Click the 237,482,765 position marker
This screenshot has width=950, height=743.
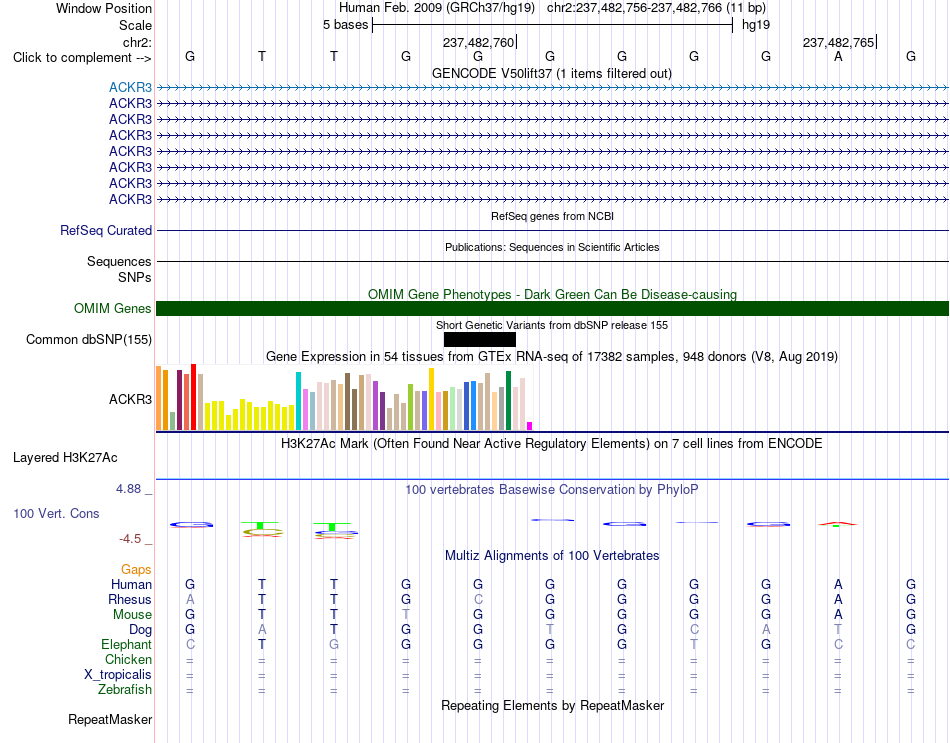pyautogui.click(x=839, y=42)
